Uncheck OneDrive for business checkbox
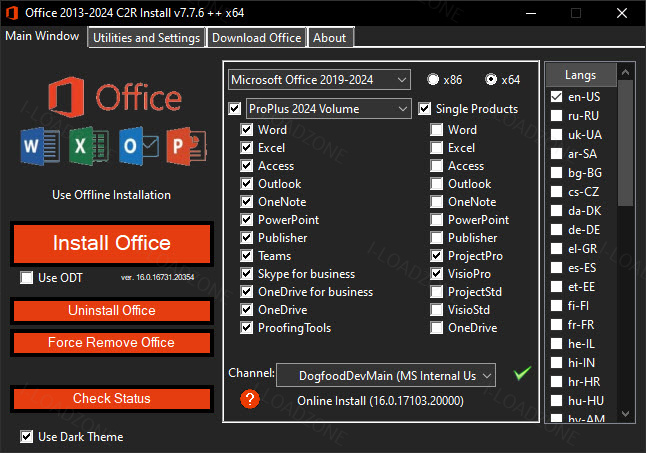 click(x=246, y=292)
